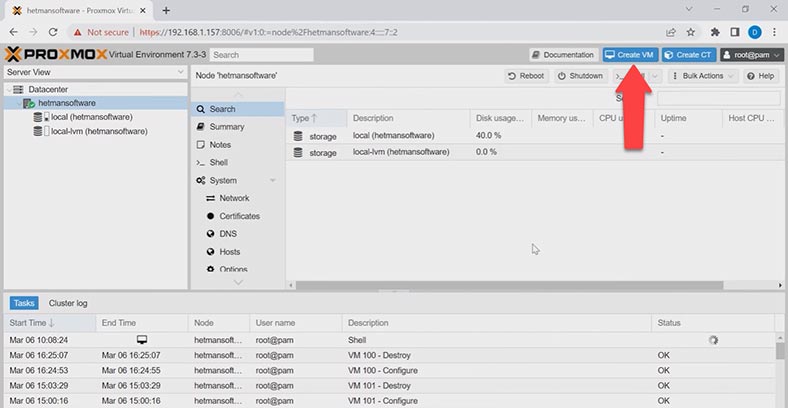Collapse the Datacenter tree expander
This screenshot has width=788, height=408.
(x=9, y=89)
